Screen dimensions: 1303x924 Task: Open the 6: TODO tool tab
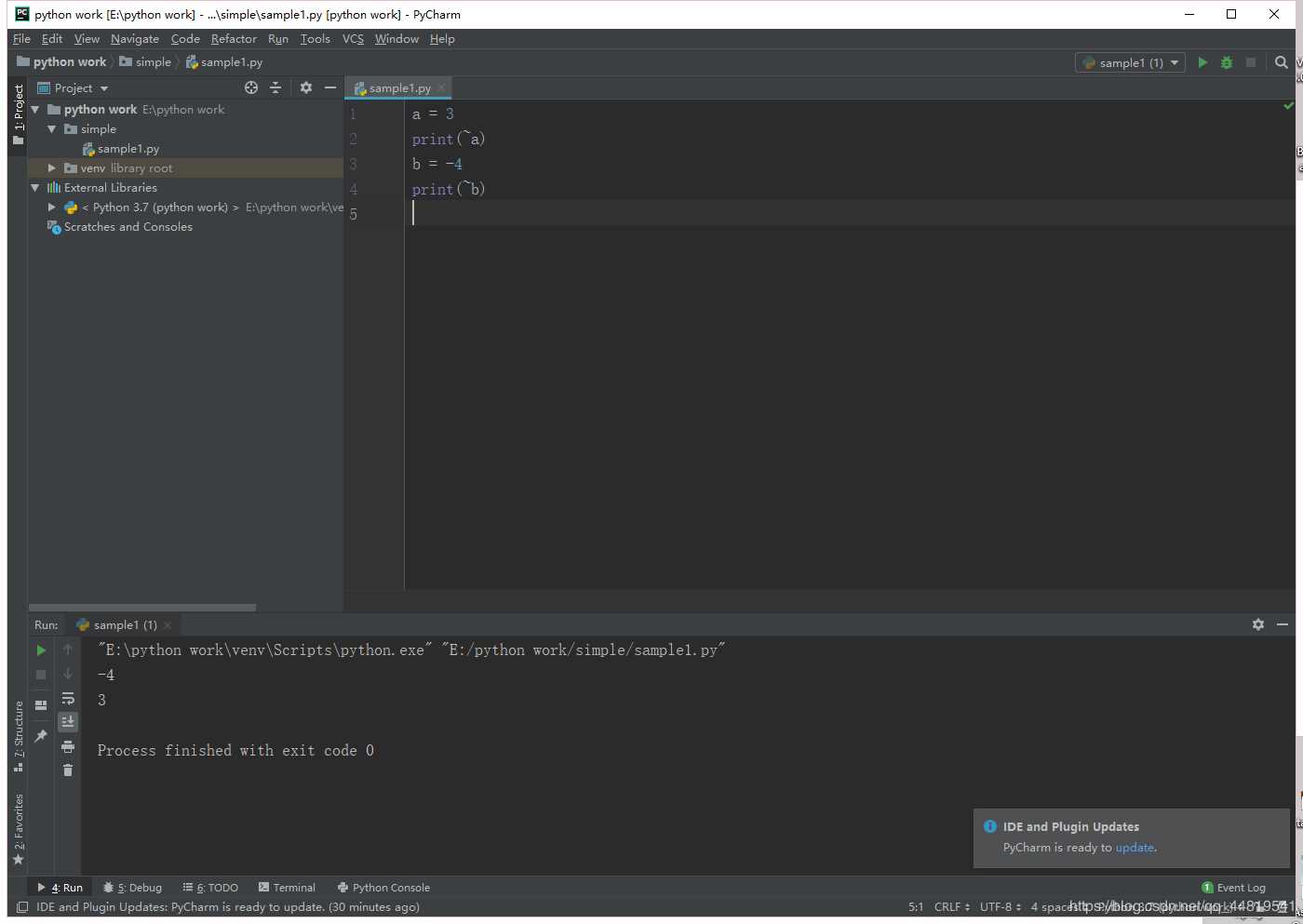(210, 888)
